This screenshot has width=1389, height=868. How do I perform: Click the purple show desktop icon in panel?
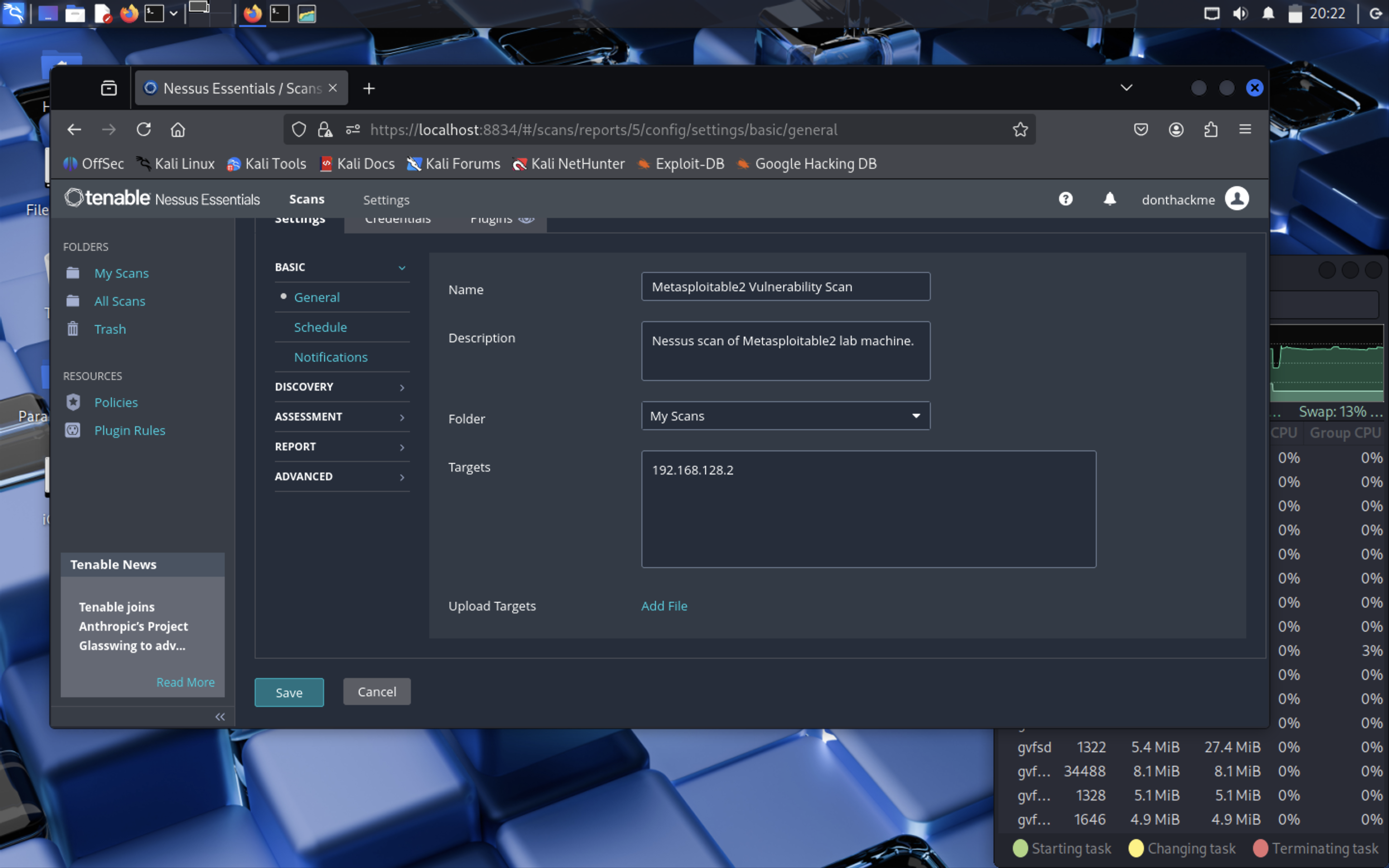[48, 13]
